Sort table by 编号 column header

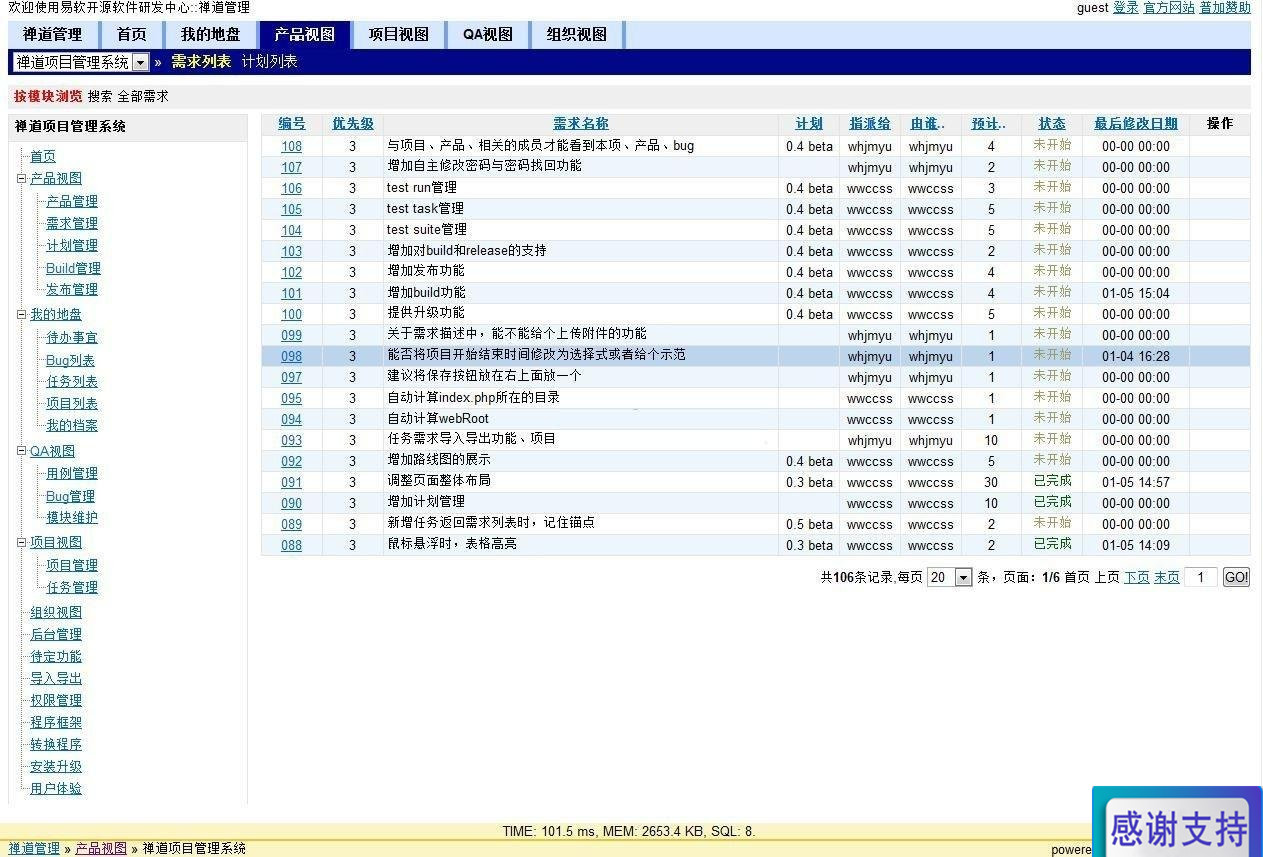tap(292, 124)
